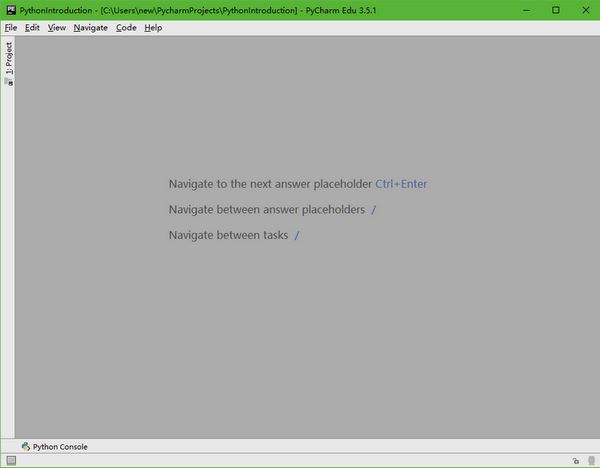600x468 pixels.
Task: Open the Help menu
Action: coord(153,28)
